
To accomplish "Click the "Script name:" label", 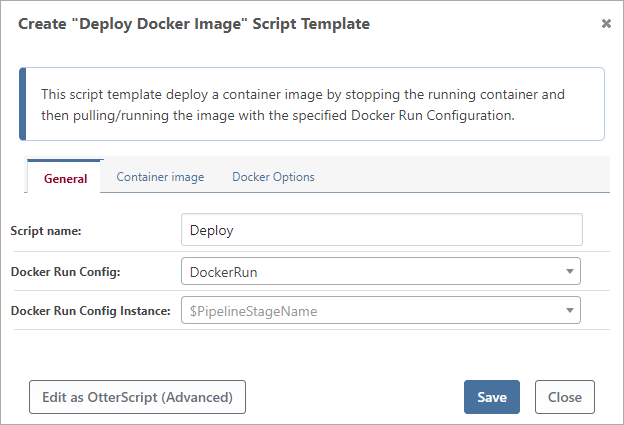I will (x=46, y=230).
